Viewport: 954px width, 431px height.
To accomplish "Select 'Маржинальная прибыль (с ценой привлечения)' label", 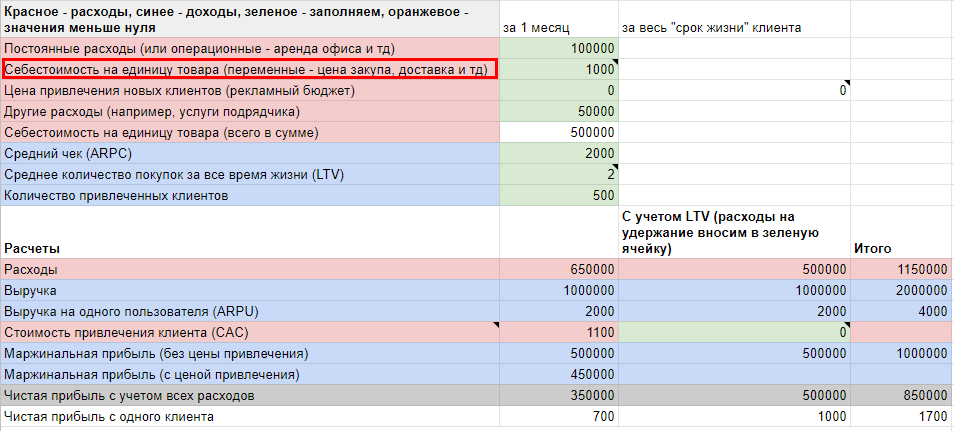I will (x=250, y=374).
